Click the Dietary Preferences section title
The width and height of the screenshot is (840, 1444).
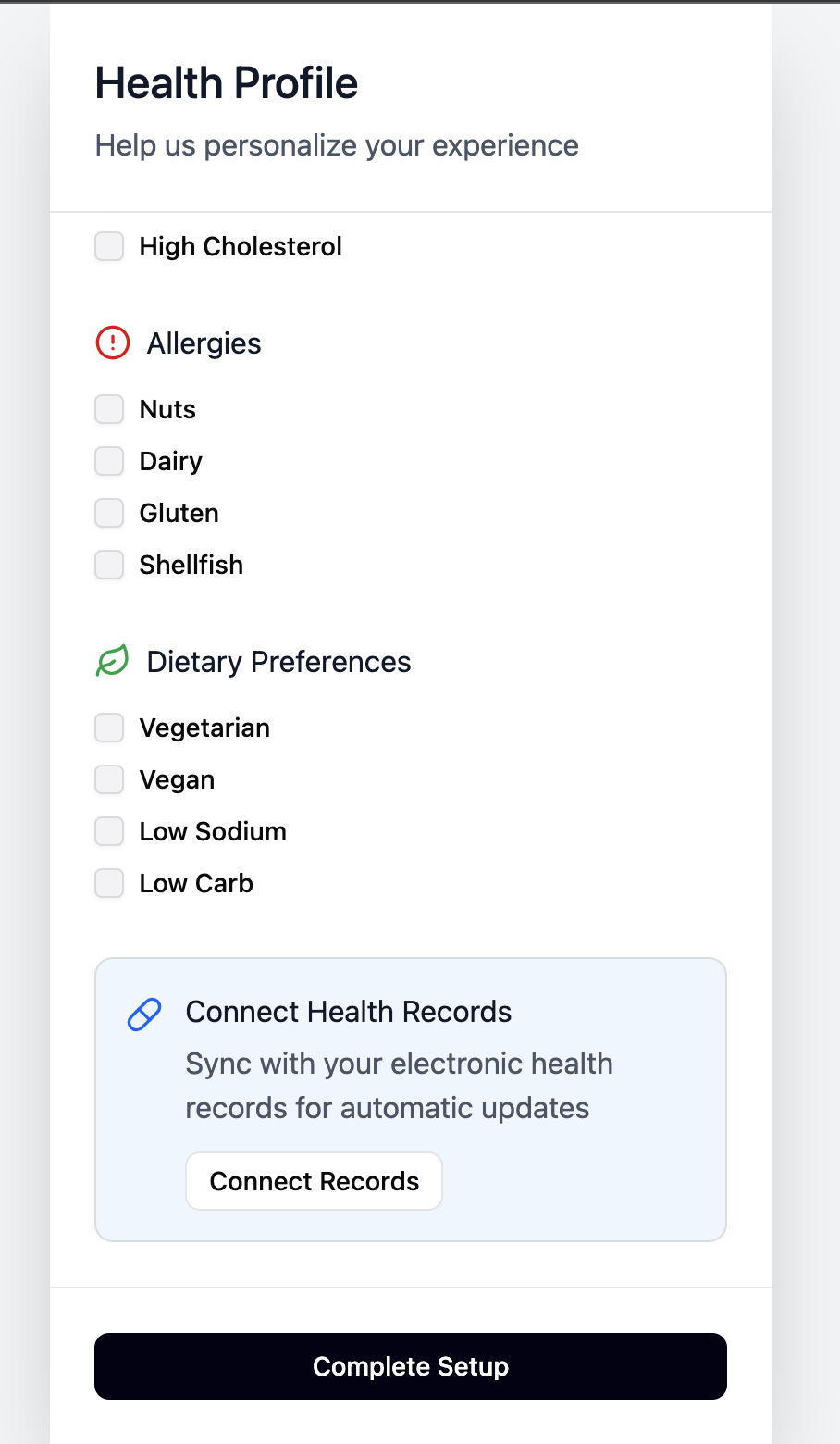coord(278,662)
